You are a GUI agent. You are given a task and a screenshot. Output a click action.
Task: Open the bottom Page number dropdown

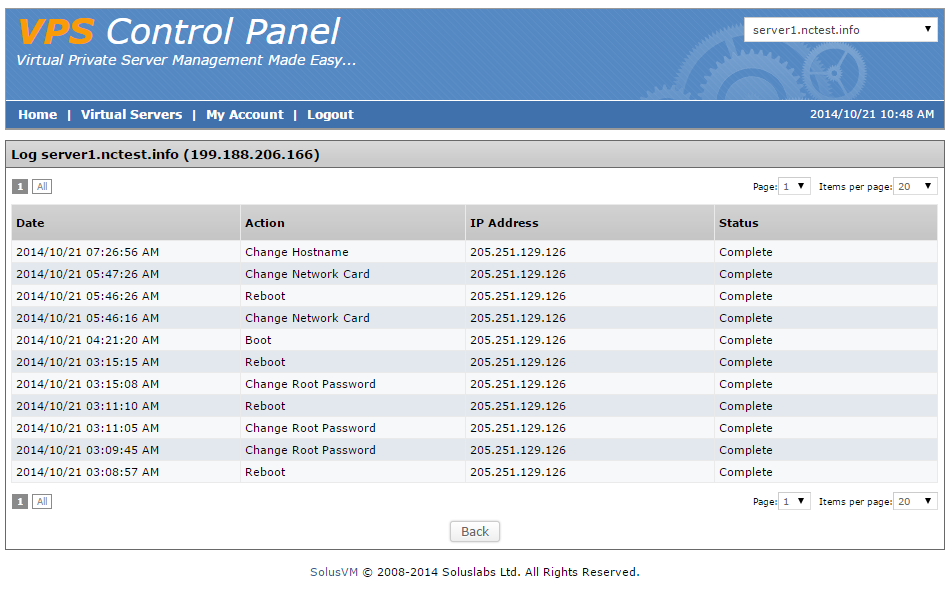tap(794, 502)
